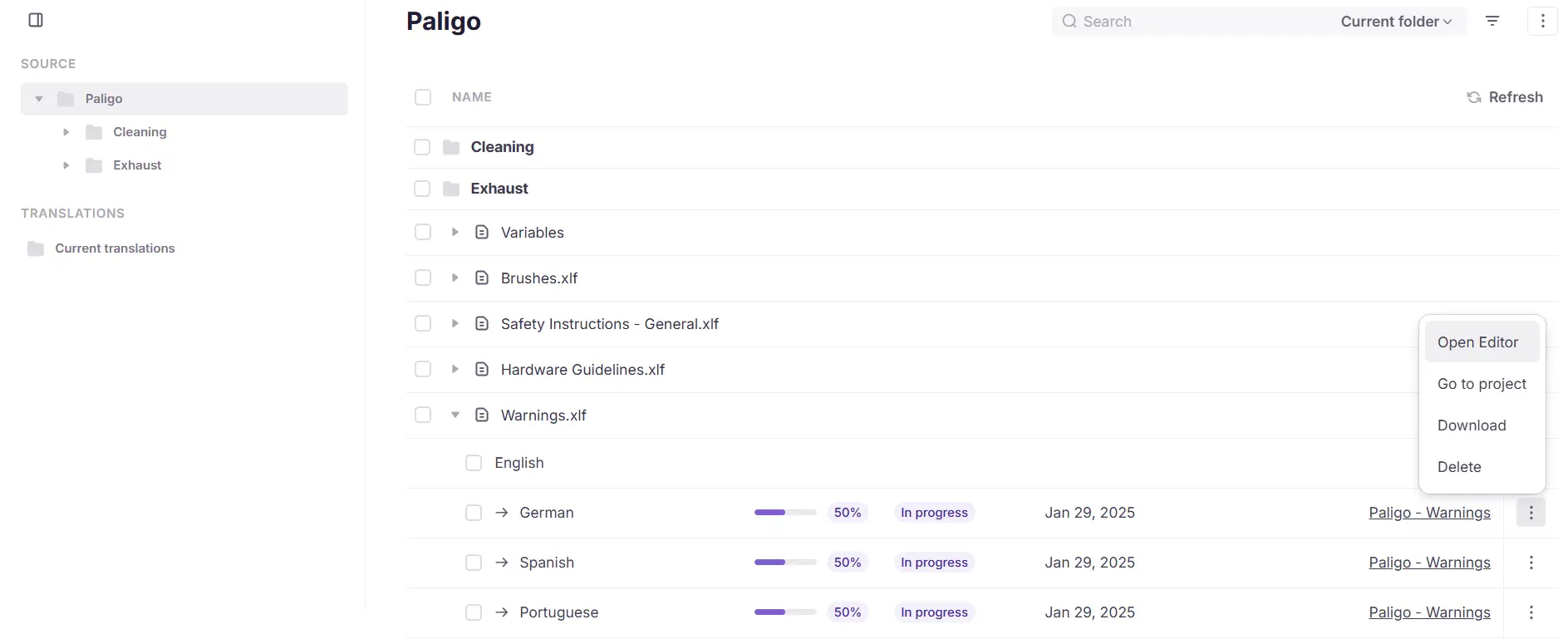
Task: Check the Portuguese translation checkbox
Action: pyautogui.click(x=474, y=612)
